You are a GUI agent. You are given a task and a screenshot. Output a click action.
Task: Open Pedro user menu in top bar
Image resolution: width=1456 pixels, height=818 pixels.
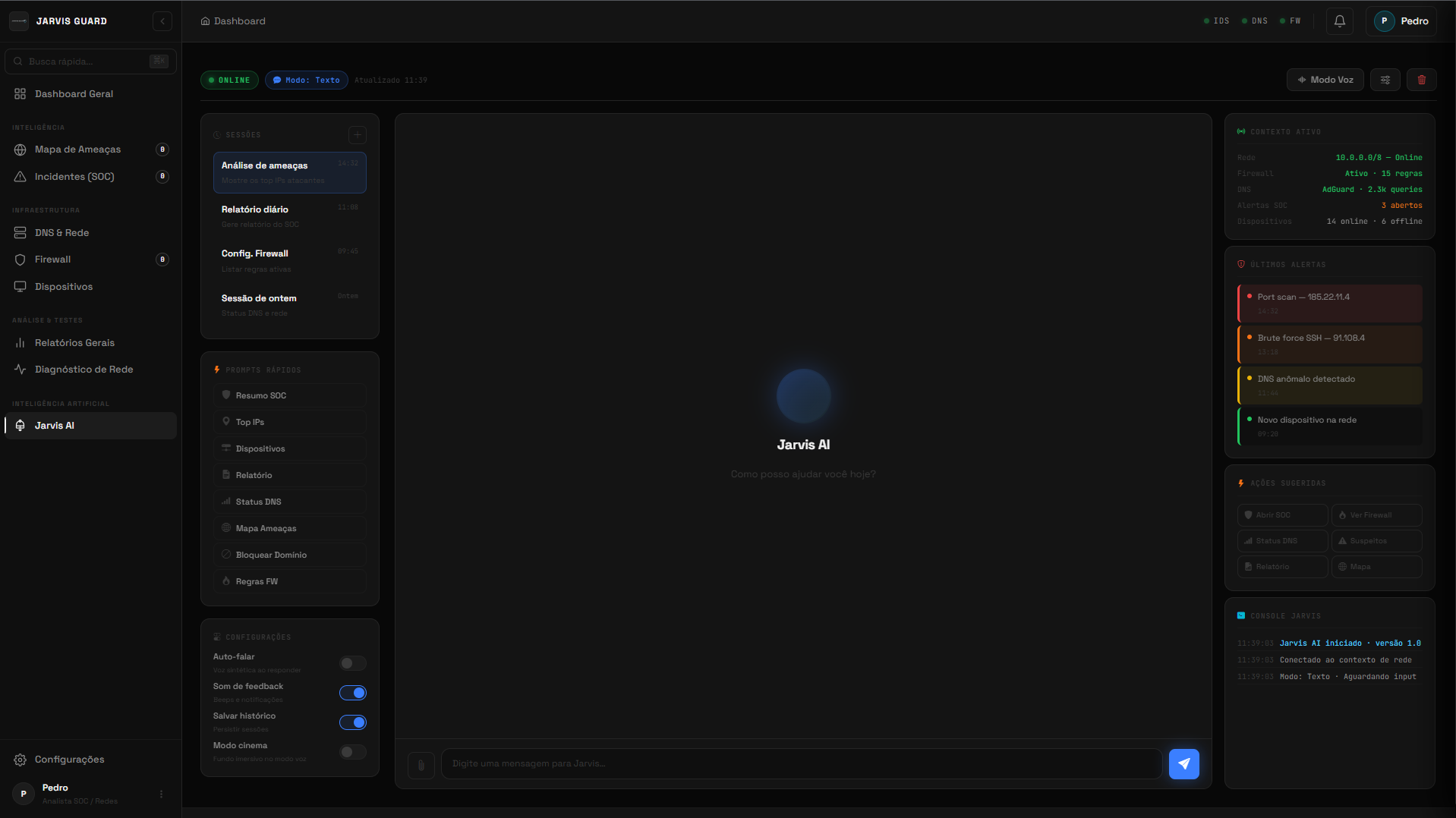click(x=1401, y=21)
